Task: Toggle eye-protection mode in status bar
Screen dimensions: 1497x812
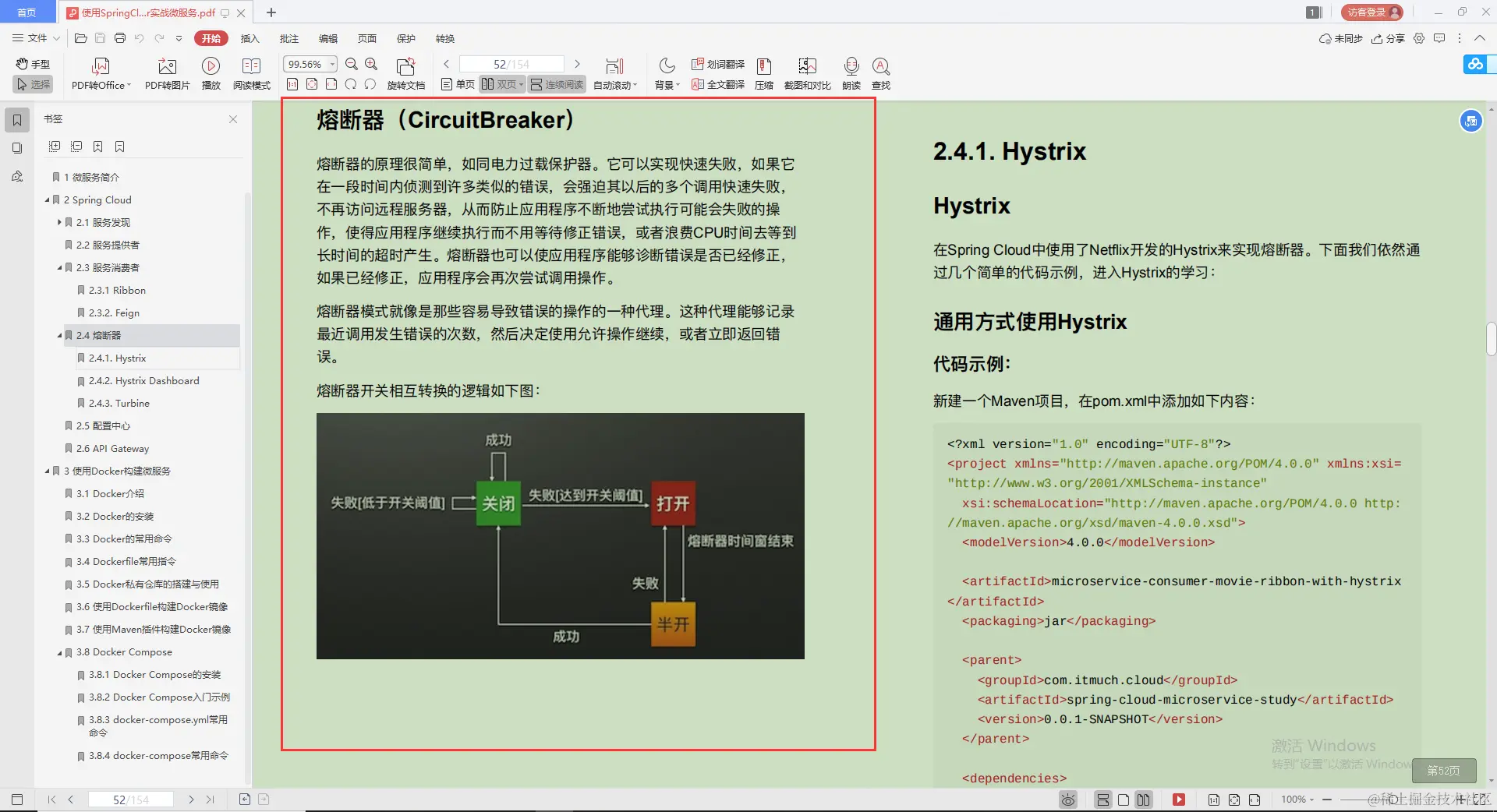Action: click(x=1067, y=800)
